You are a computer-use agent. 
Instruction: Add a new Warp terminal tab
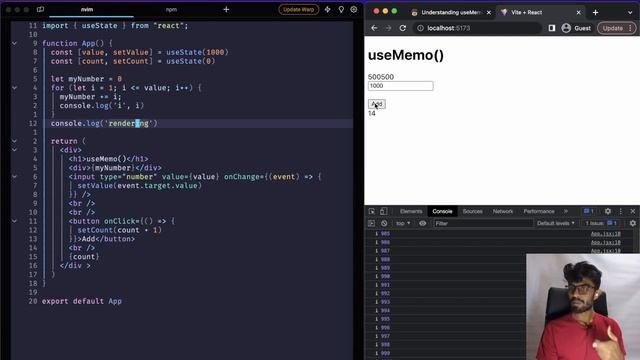pos(226,9)
